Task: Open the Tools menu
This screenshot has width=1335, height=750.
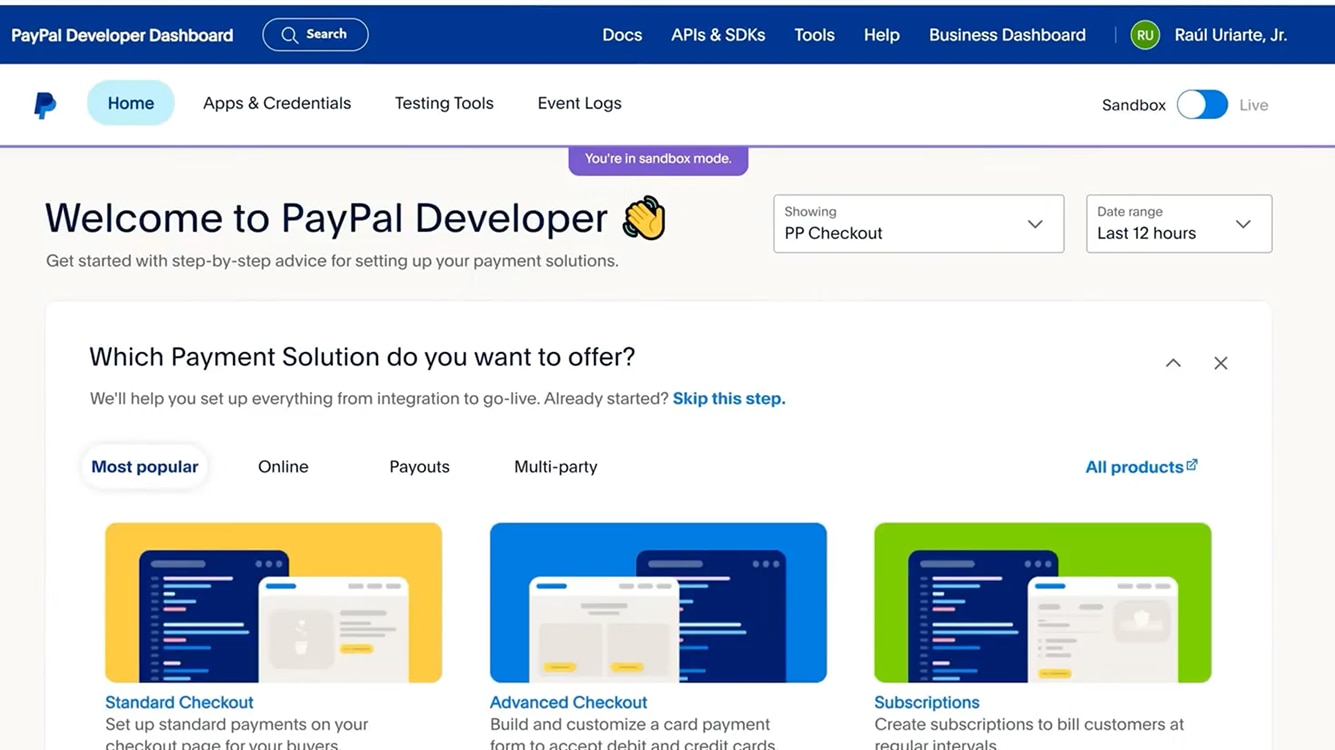Action: coord(814,35)
